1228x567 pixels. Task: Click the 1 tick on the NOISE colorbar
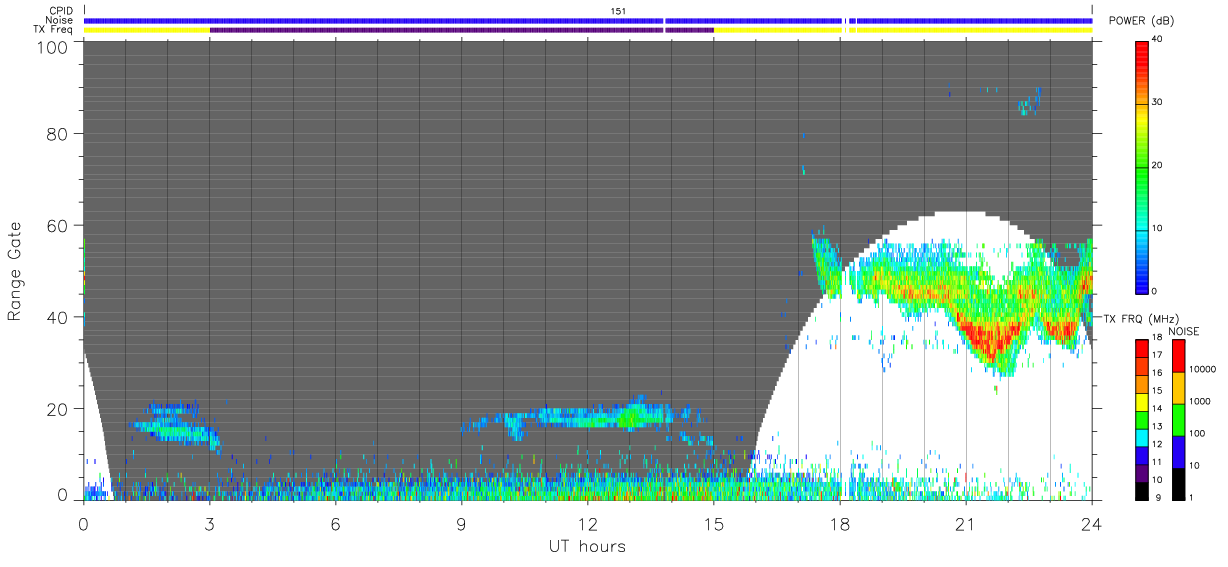coord(1192,497)
